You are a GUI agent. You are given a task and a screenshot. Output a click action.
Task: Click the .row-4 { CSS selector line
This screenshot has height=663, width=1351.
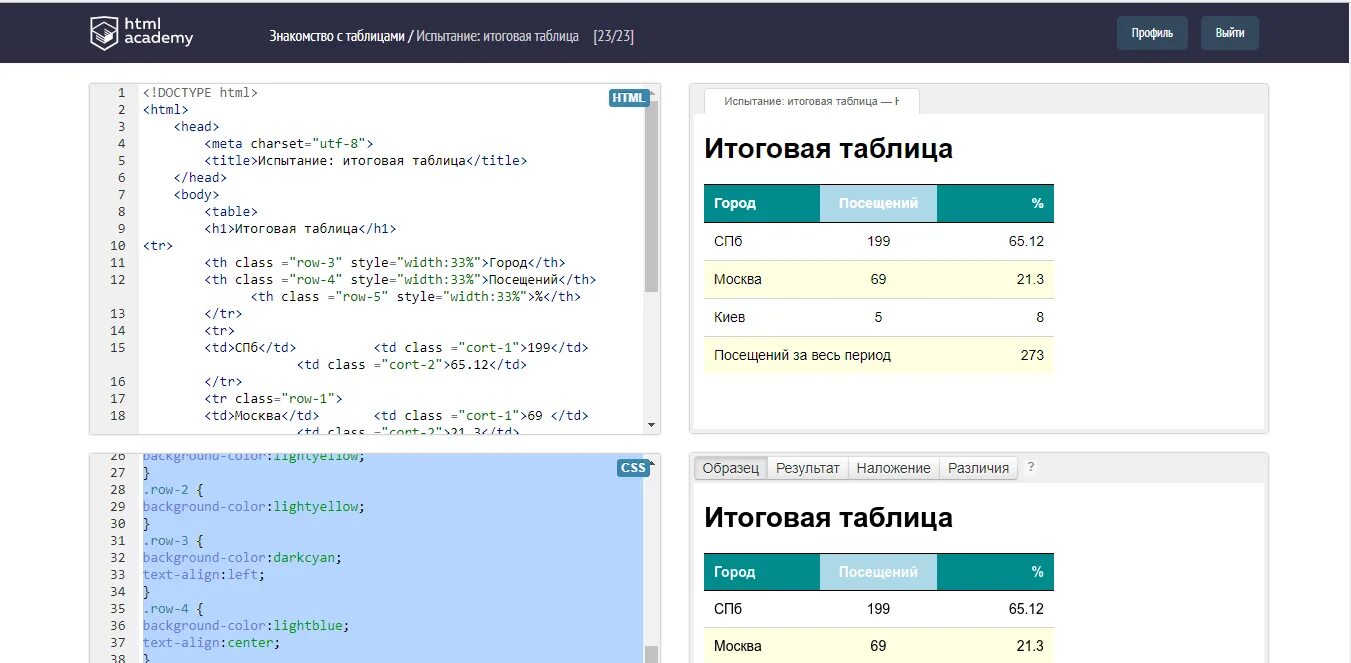pos(173,609)
